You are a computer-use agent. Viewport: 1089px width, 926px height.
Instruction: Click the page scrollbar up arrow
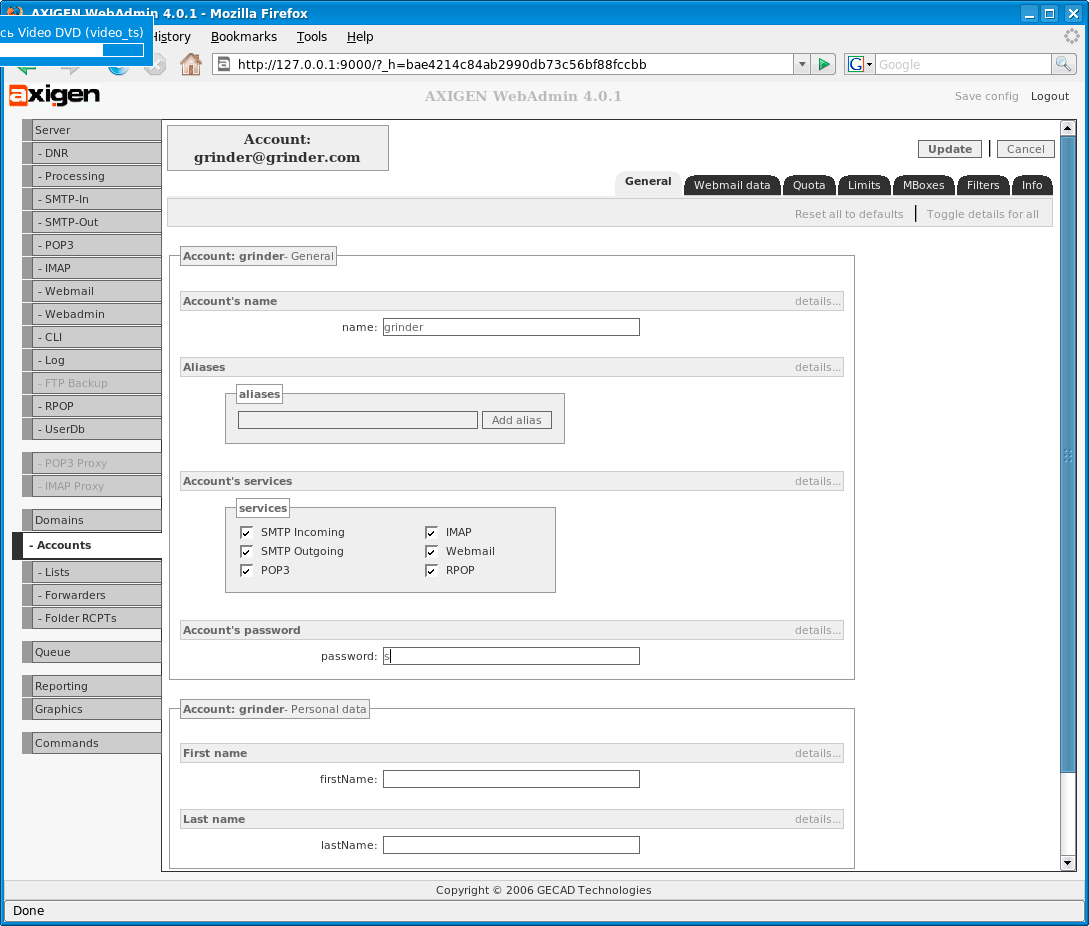click(x=1067, y=128)
